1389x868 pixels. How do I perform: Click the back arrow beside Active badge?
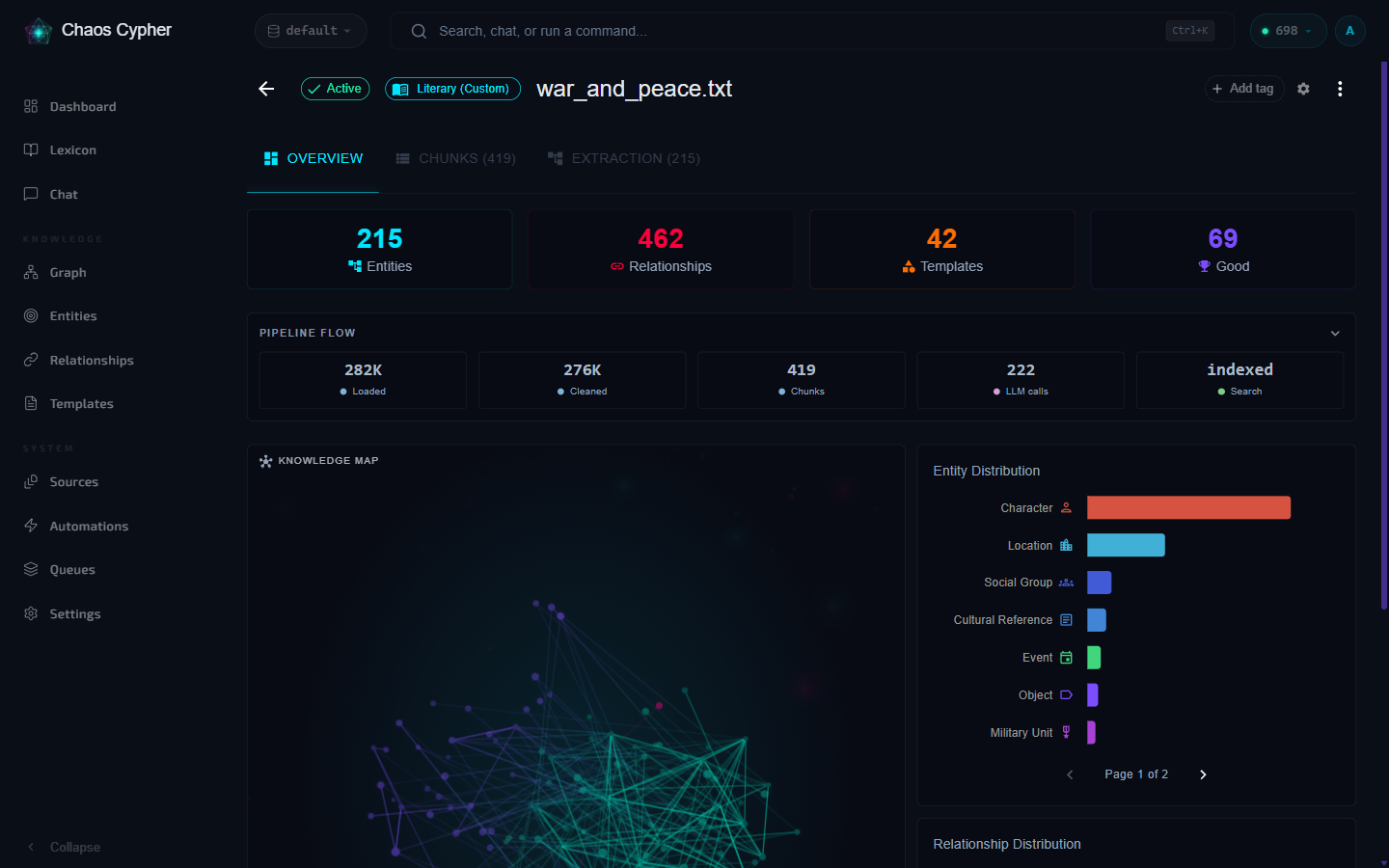pyautogui.click(x=267, y=89)
